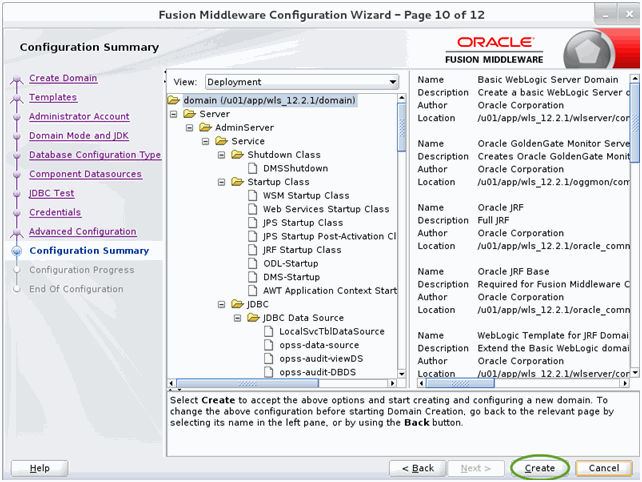Click the tree's vertical scrollbar down arrow
This screenshot has height=482, width=642.
(401, 373)
